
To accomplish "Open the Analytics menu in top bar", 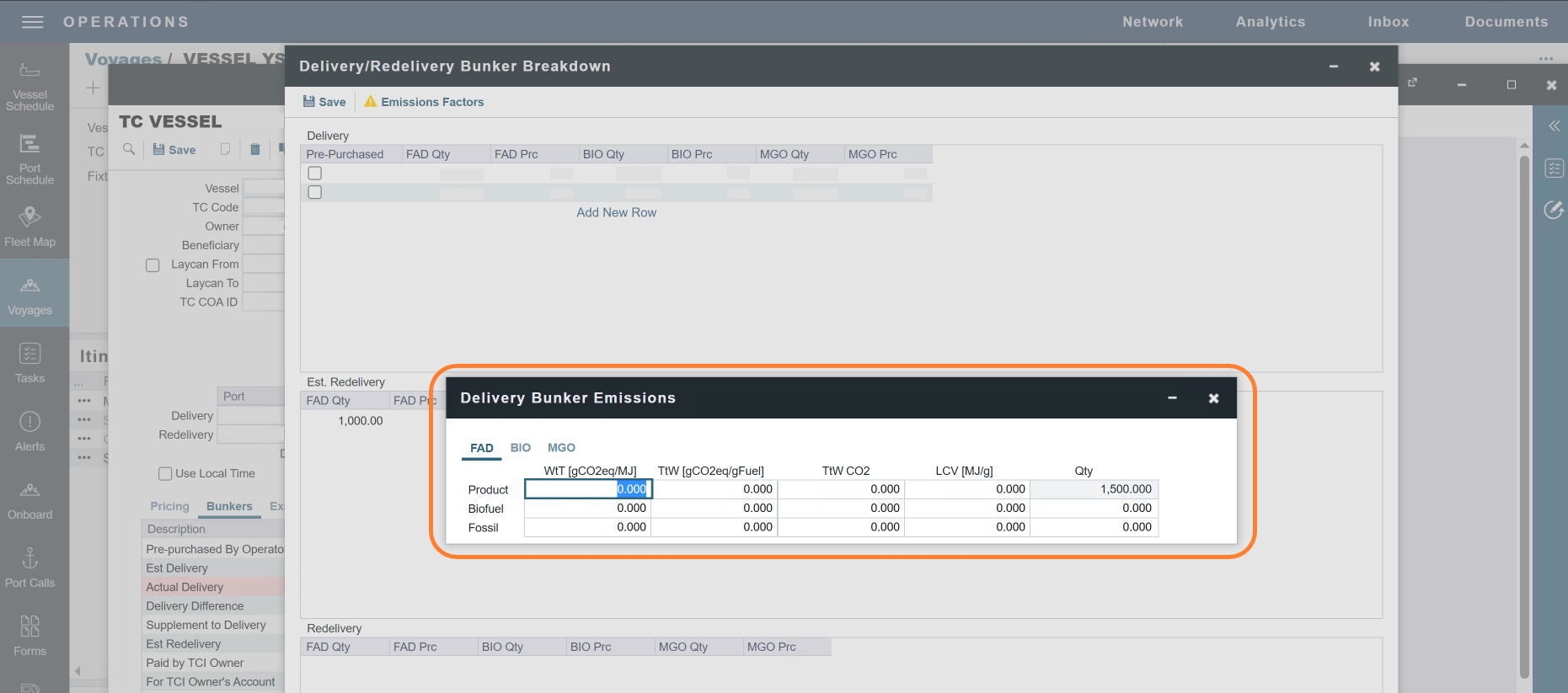I will pos(1270,22).
